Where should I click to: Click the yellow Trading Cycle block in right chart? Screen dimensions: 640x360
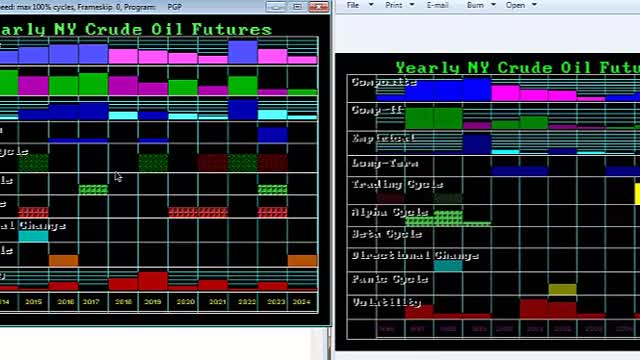637,193
